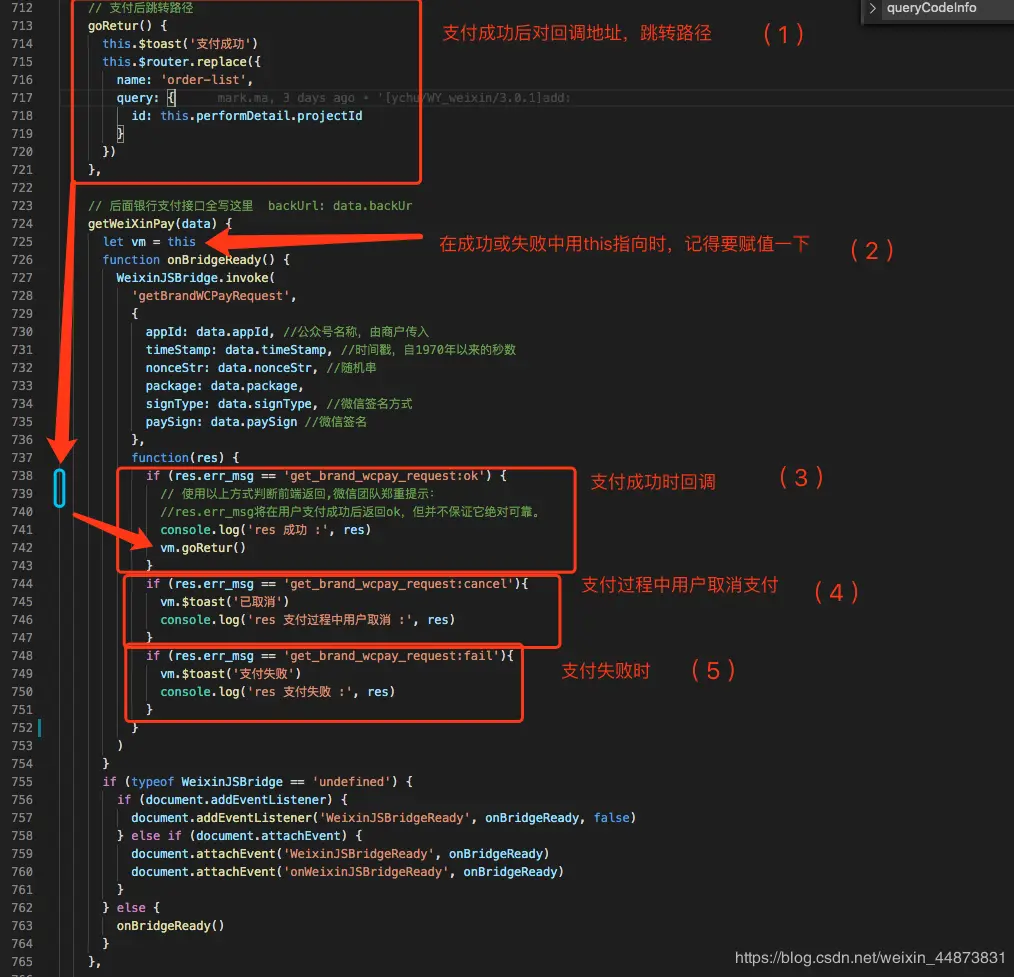The image size is (1014, 977).
Task: Click vm.$toast('支付失败') call
Action: click(x=231, y=674)
